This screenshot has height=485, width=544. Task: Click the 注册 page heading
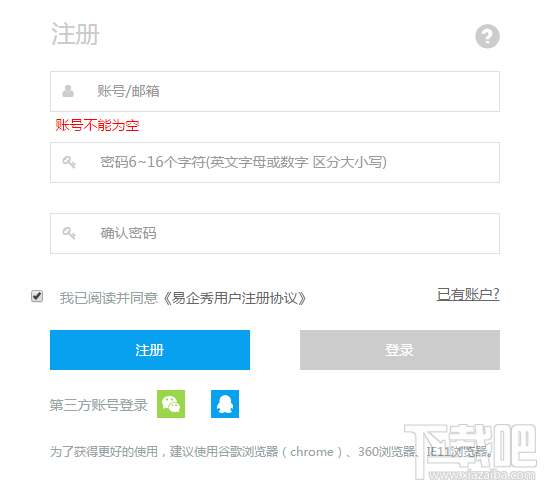click(75, 34)
